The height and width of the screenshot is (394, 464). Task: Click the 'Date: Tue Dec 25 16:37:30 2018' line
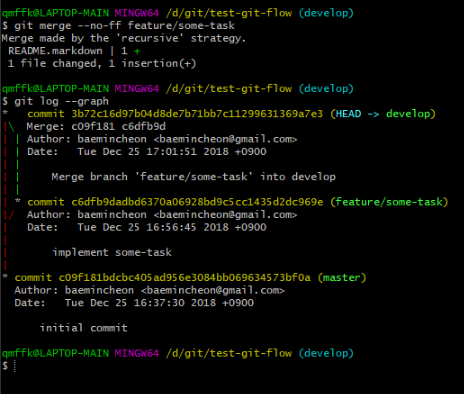point(134,303)
